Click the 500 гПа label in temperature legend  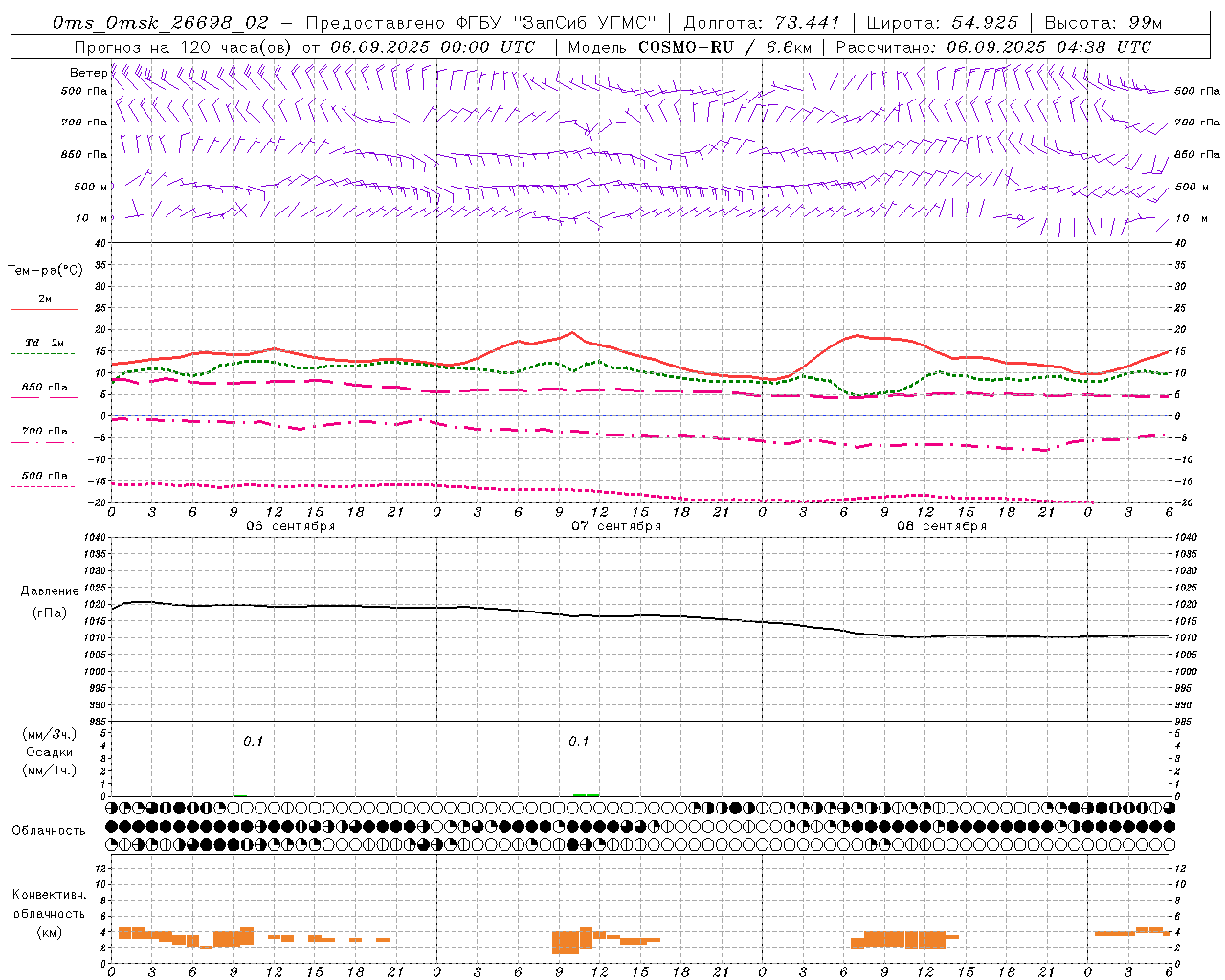point(45,476)
